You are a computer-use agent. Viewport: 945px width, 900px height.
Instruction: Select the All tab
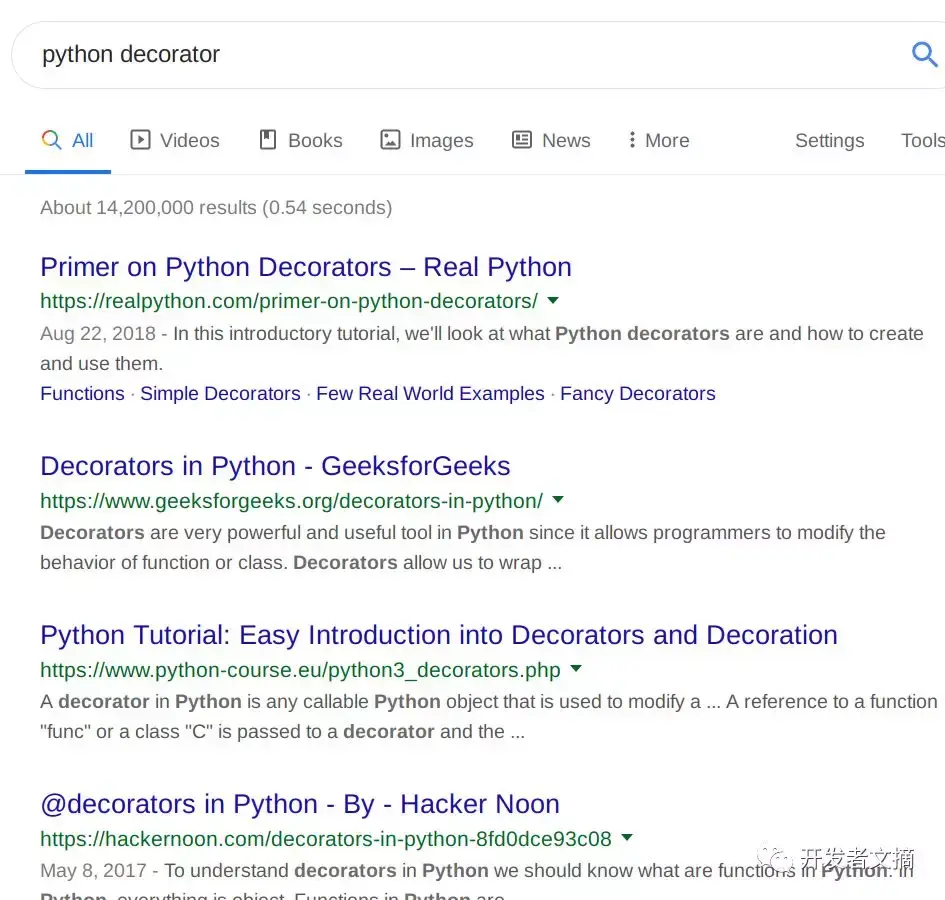point(68,141)
